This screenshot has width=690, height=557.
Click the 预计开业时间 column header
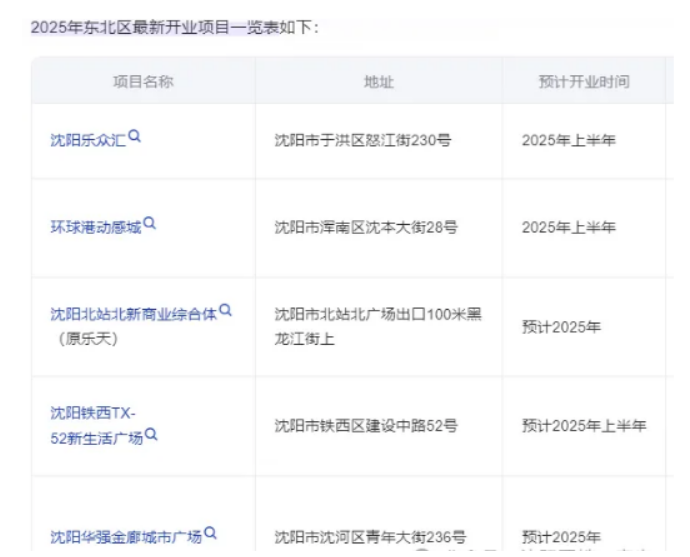(584, 82)
